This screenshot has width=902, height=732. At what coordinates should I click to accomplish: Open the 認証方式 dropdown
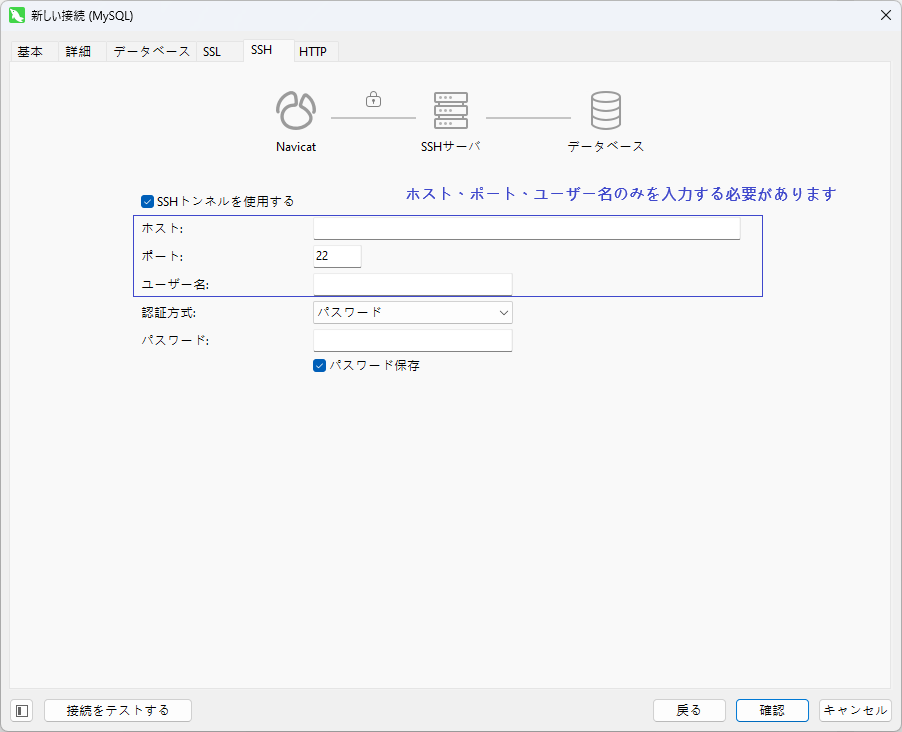point(412,312)
